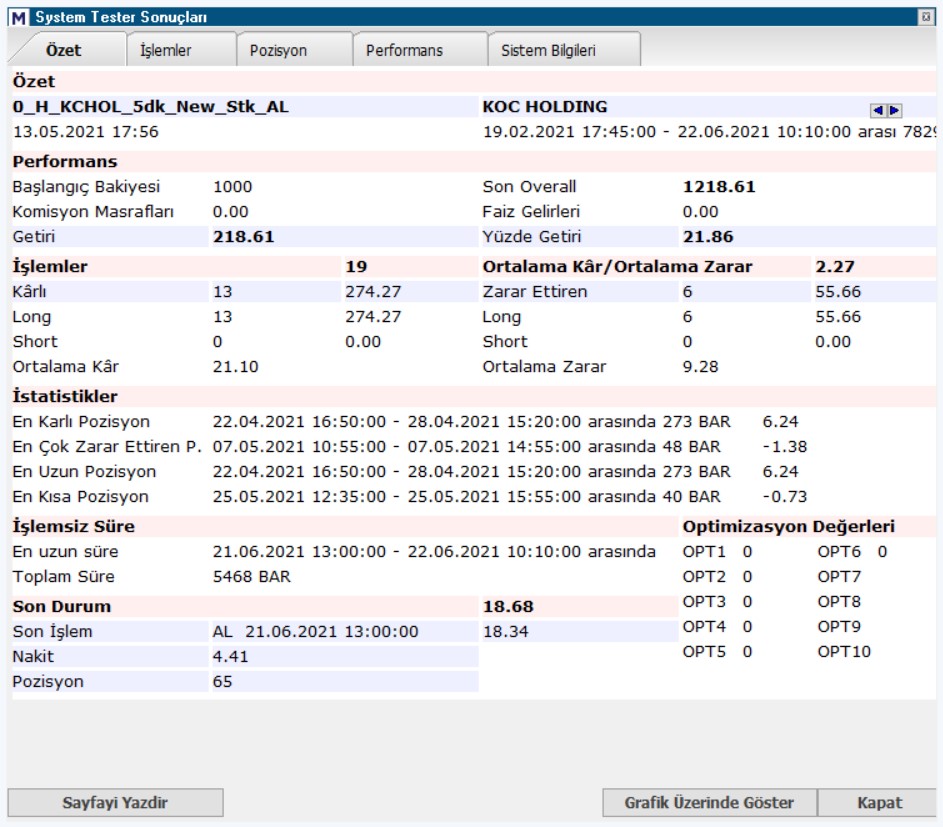Click Grafik Üzerinde Göster button
The width and height of the screenshot is (943, 827).
709,802
